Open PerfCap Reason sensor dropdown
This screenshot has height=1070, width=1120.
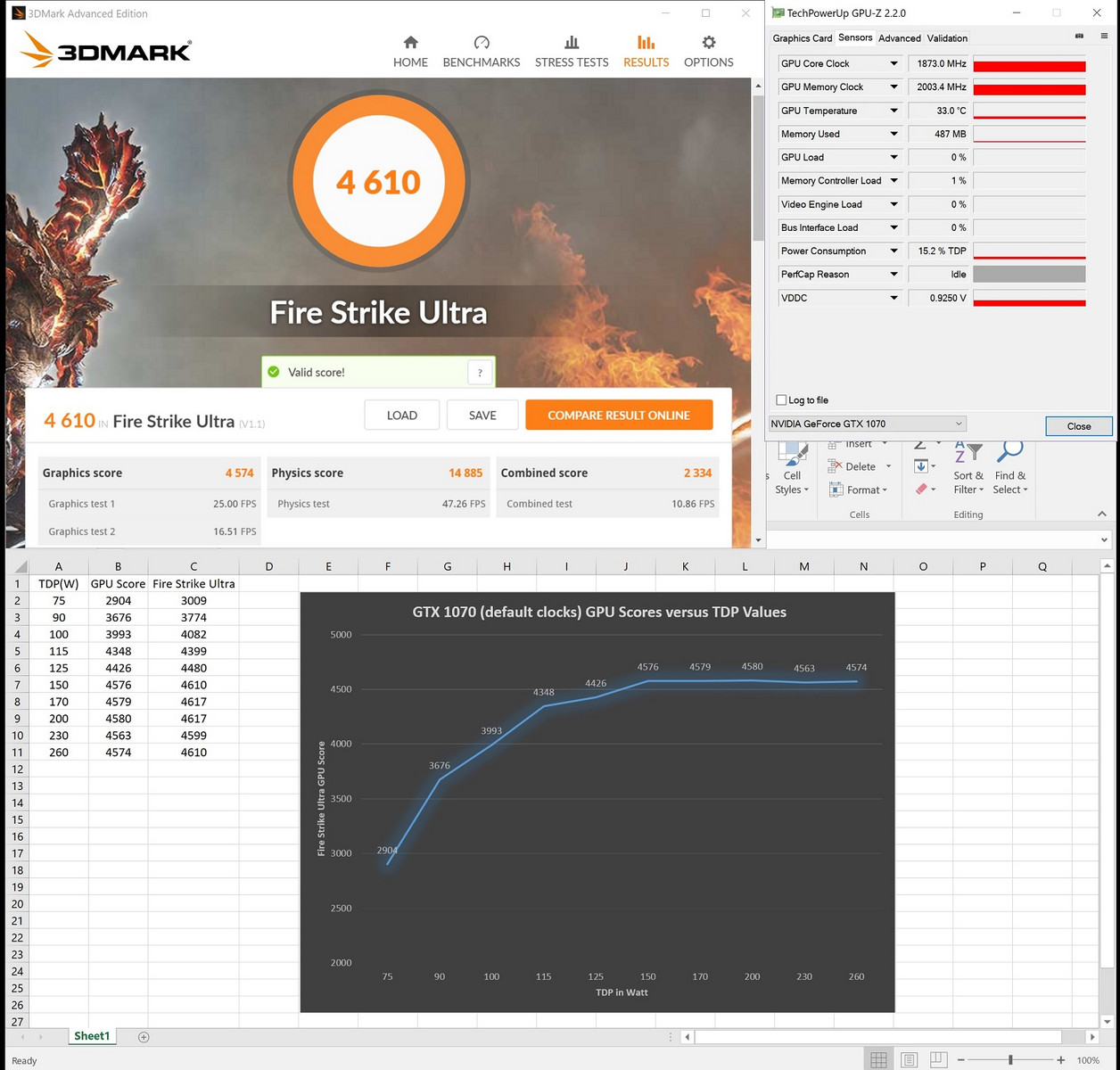tap(894, 274)
